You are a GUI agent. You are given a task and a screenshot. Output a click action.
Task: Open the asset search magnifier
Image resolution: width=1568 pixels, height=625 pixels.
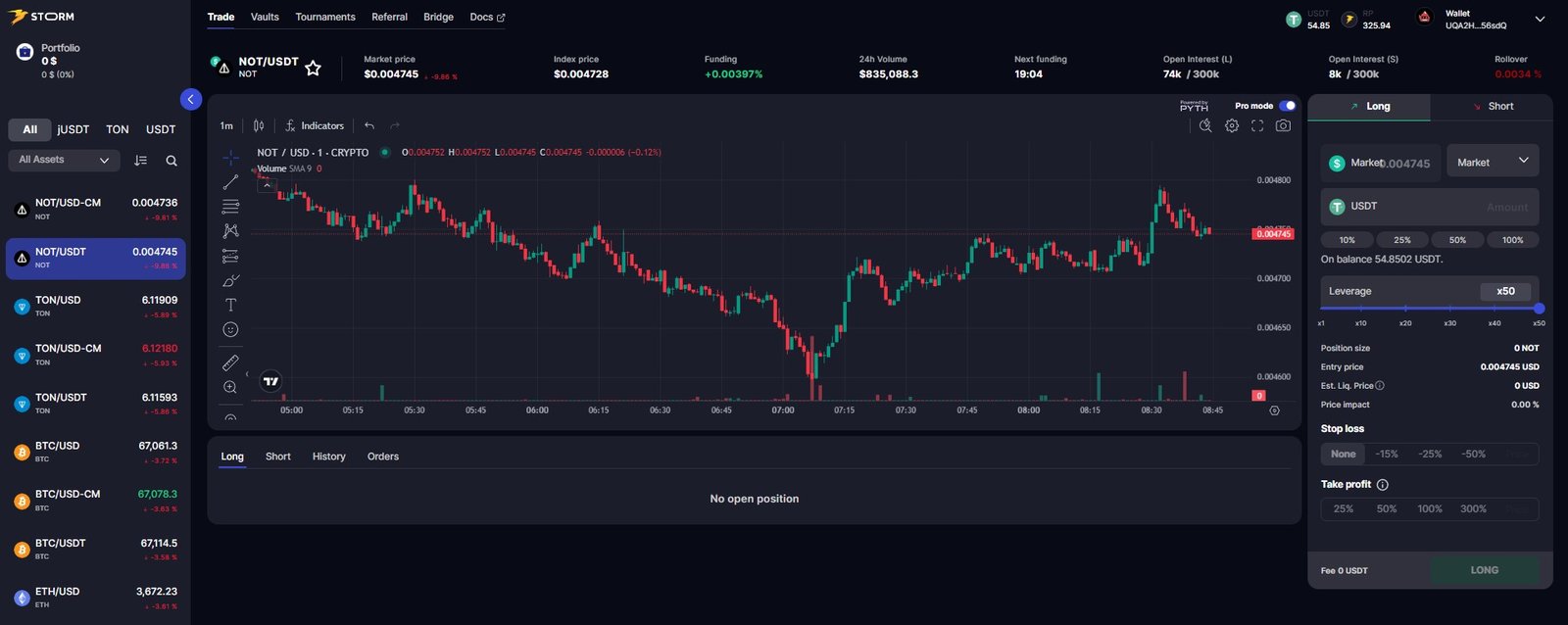tap(171, 161)
